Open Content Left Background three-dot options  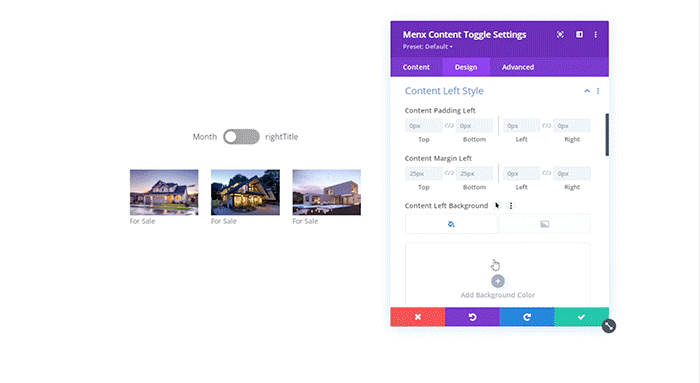511,206
